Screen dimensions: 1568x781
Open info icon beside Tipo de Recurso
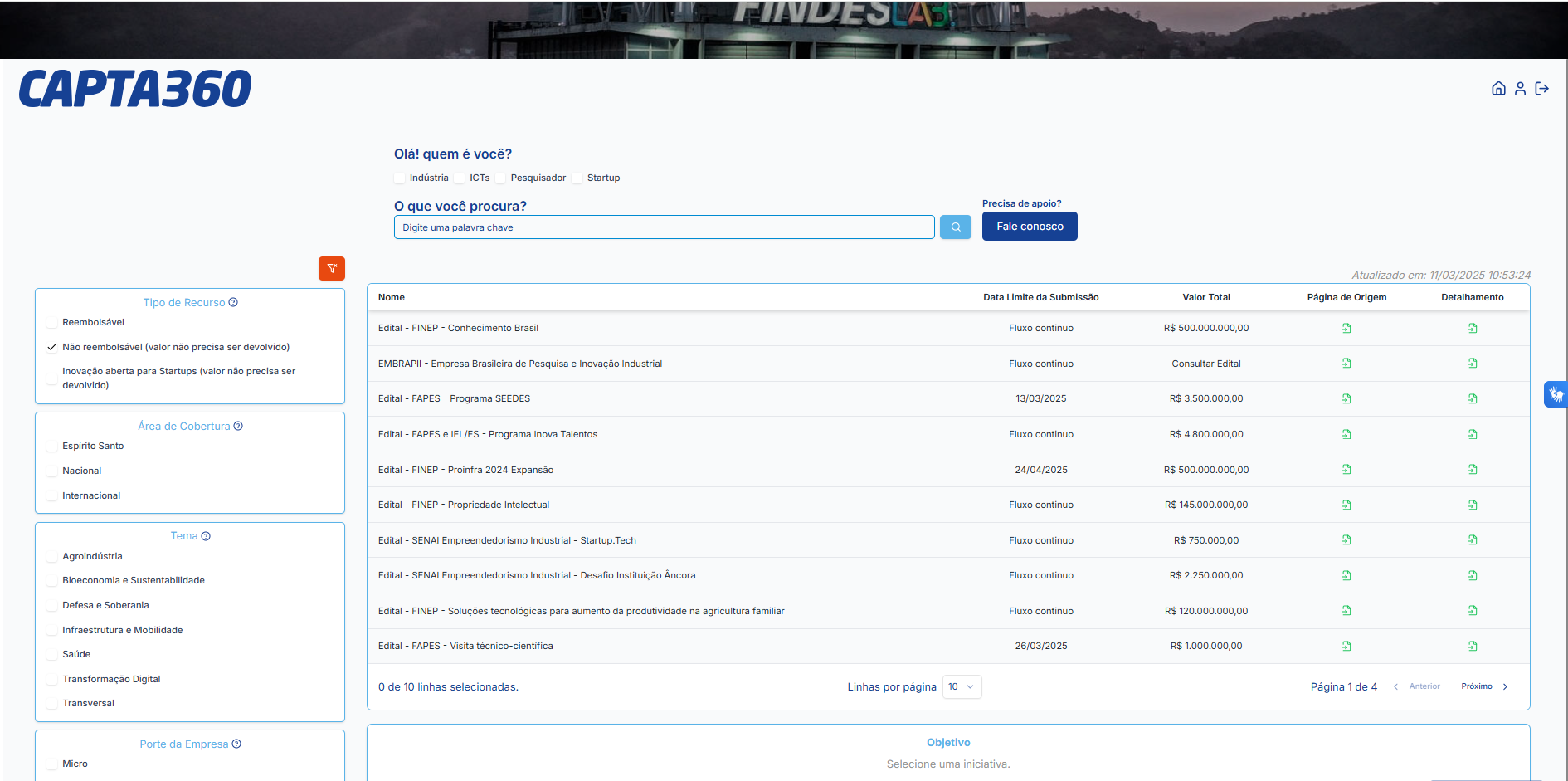click(x=233, y=302)
